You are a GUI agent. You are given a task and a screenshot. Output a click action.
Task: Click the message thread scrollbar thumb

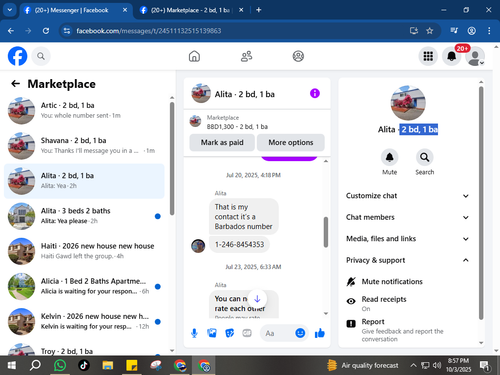click(326, 232)
